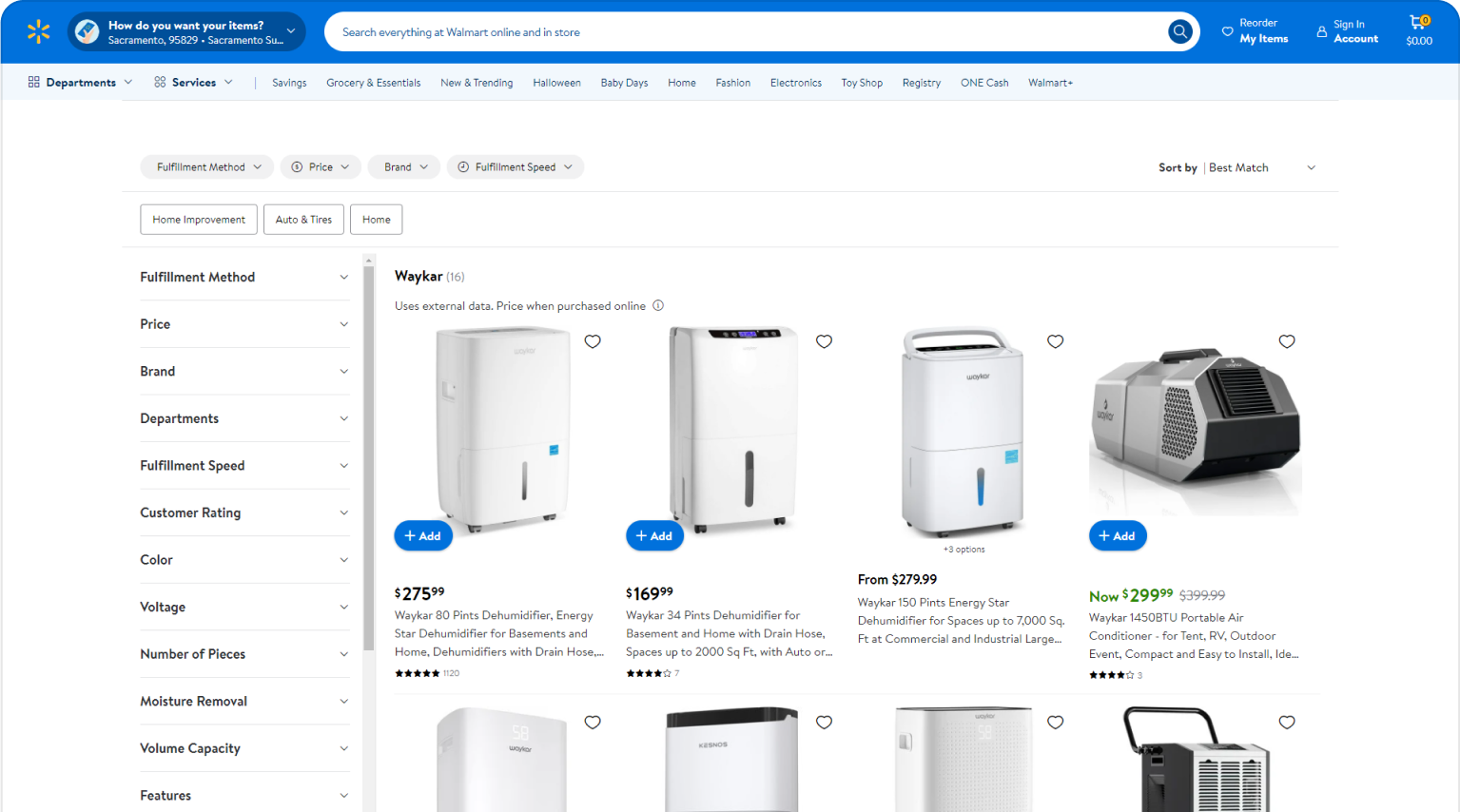1460x812 pixels.
Task: Click the info icon beside external data note
Action: coord(658,306)
